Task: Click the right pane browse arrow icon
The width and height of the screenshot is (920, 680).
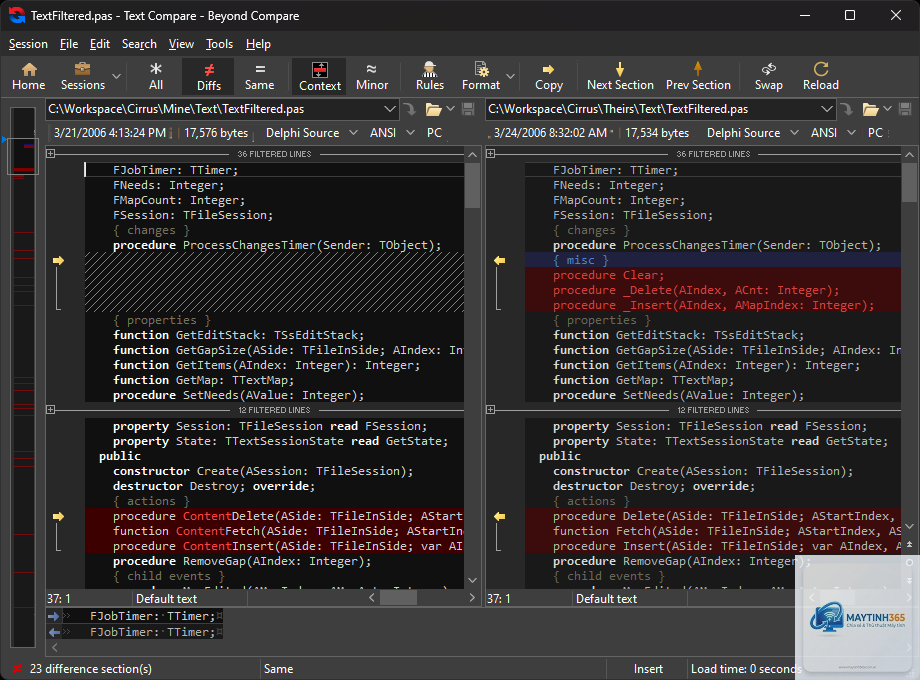Action: pyautogui.click(x=847, y=109)
